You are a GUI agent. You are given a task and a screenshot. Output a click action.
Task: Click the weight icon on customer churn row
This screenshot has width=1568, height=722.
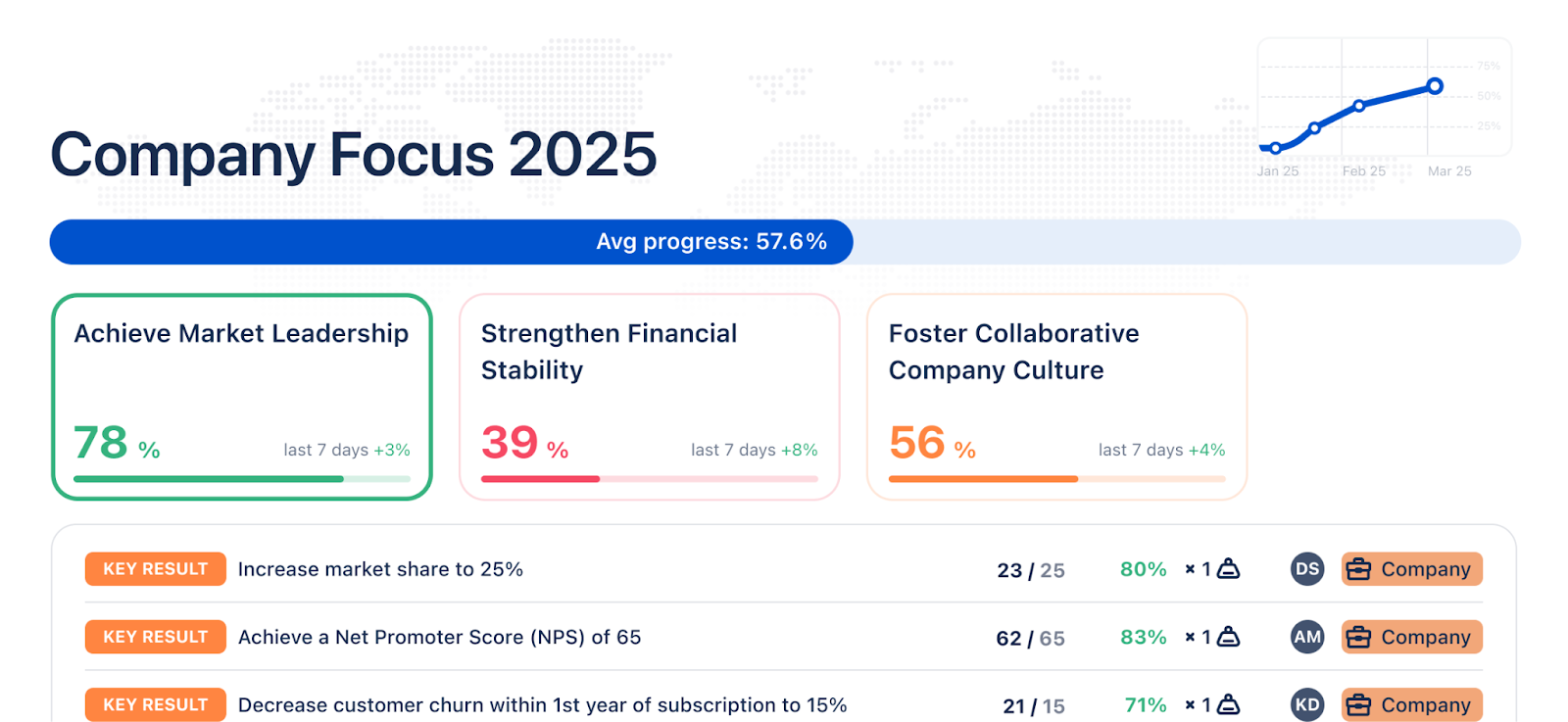coord(1228,704)
